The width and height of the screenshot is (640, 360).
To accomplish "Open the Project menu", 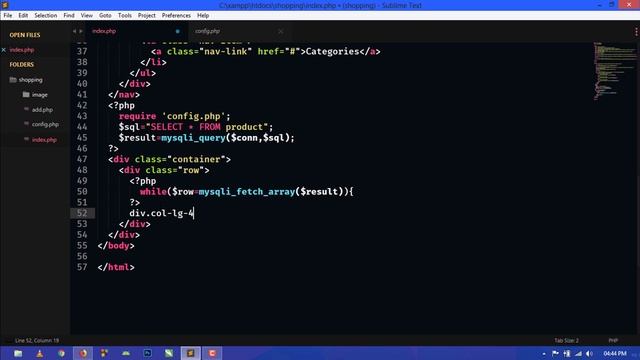I will (147, 16).
